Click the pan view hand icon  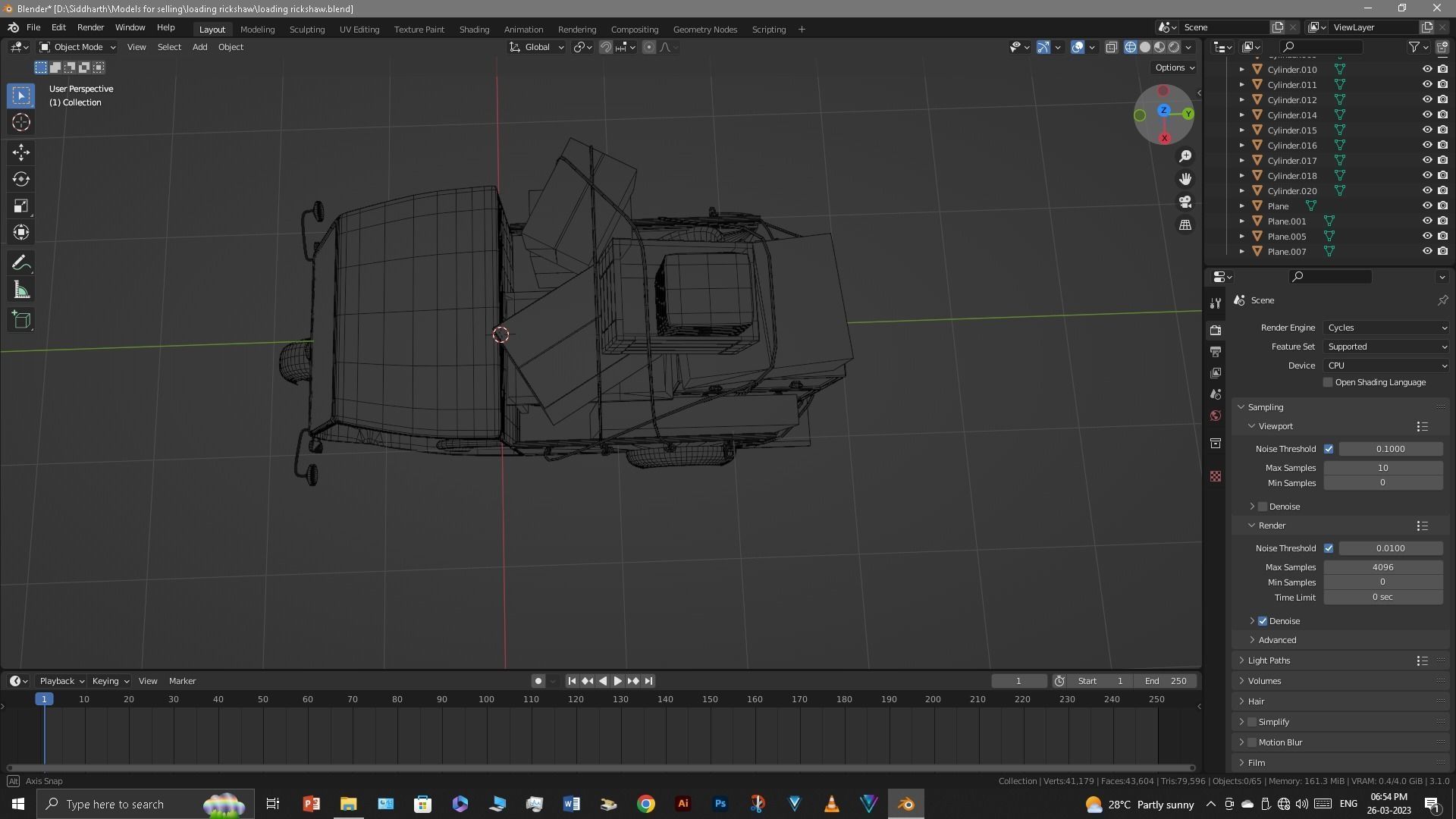pyautogui.click(x=1185, y=179)
